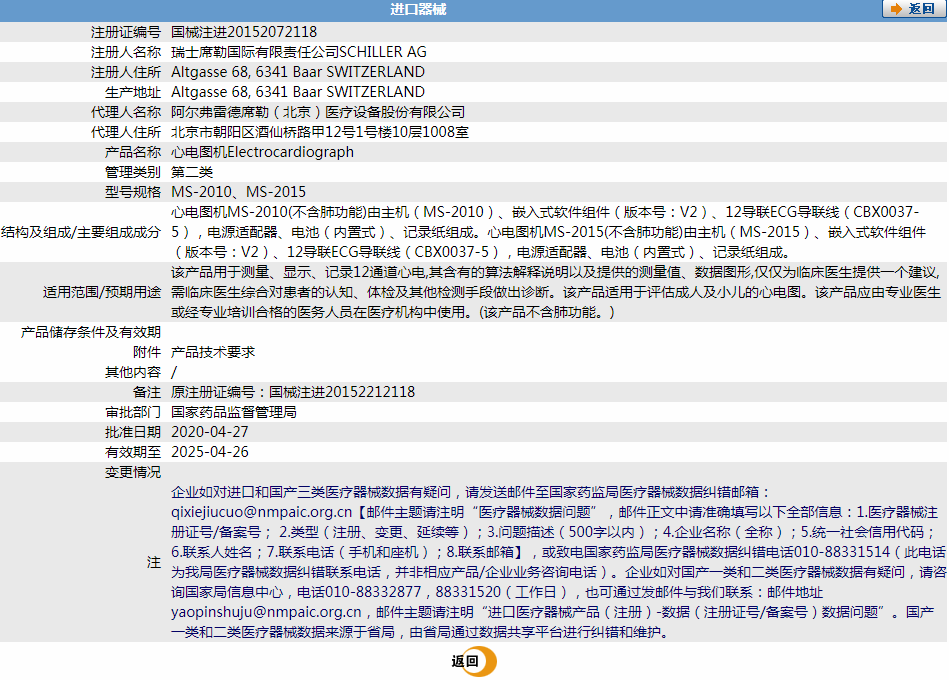Select management class value 第二类
The height and width of the screenshot is (680, 949).
click(192, 172)
